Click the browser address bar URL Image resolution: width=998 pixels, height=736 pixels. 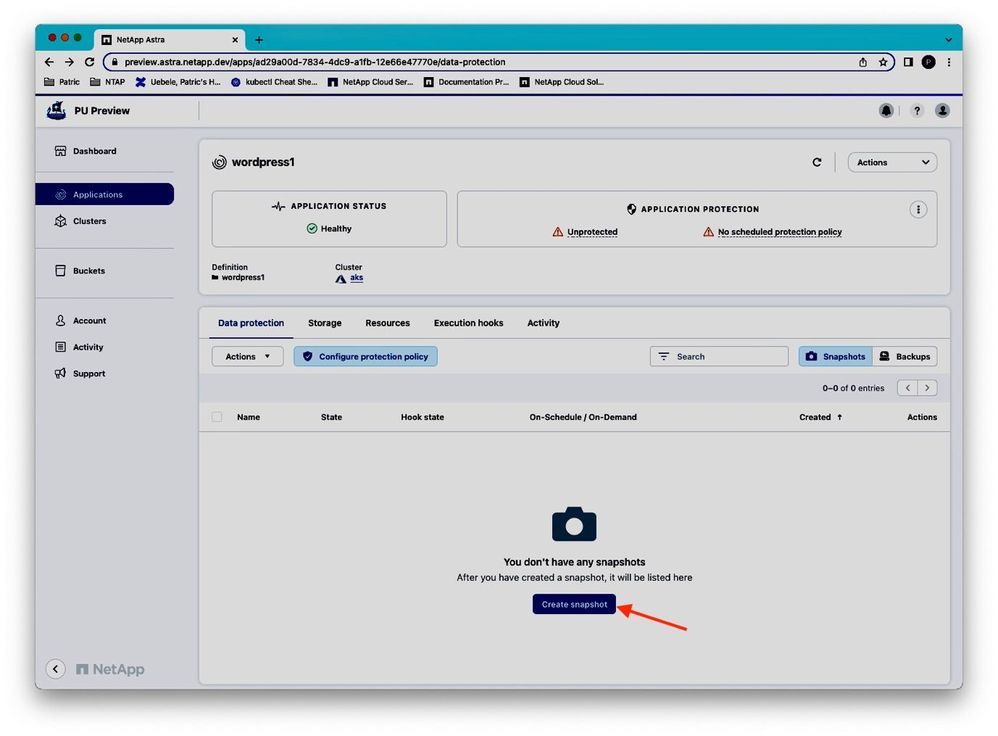pyautogui.click(x=314, y=62)
